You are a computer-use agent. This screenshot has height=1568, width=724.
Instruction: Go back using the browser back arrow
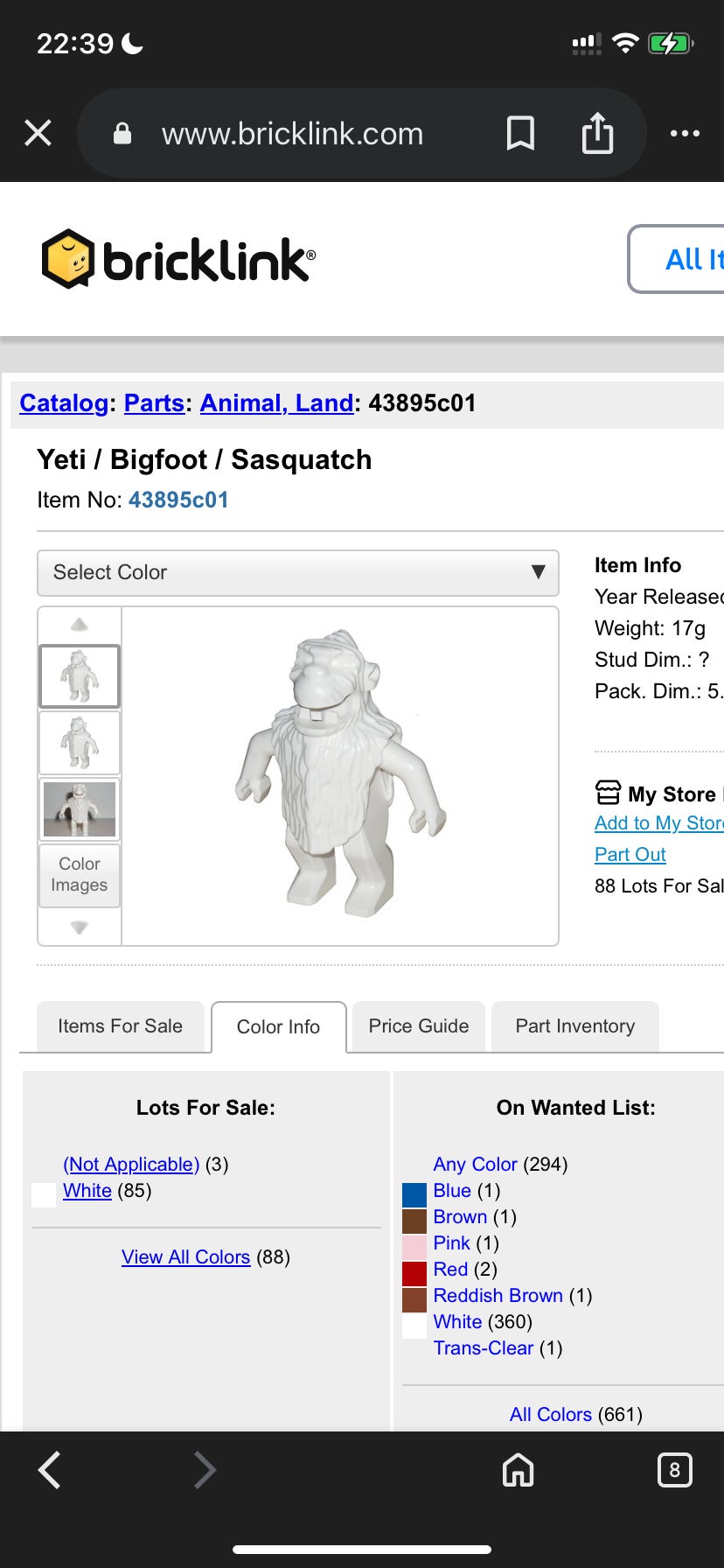51,1469
